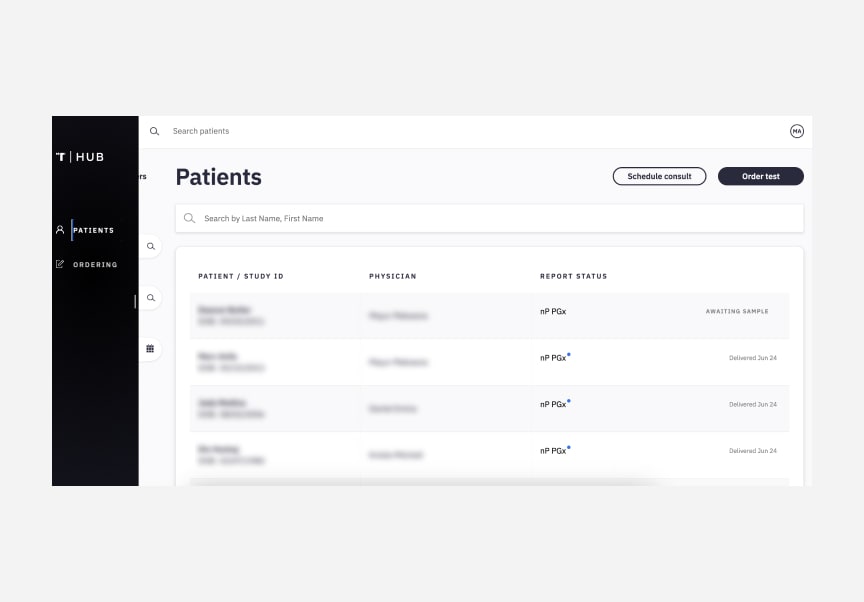Open second row nP PGx report link
This screenshot has height=602, width=864.
click(x=553, y=358)
